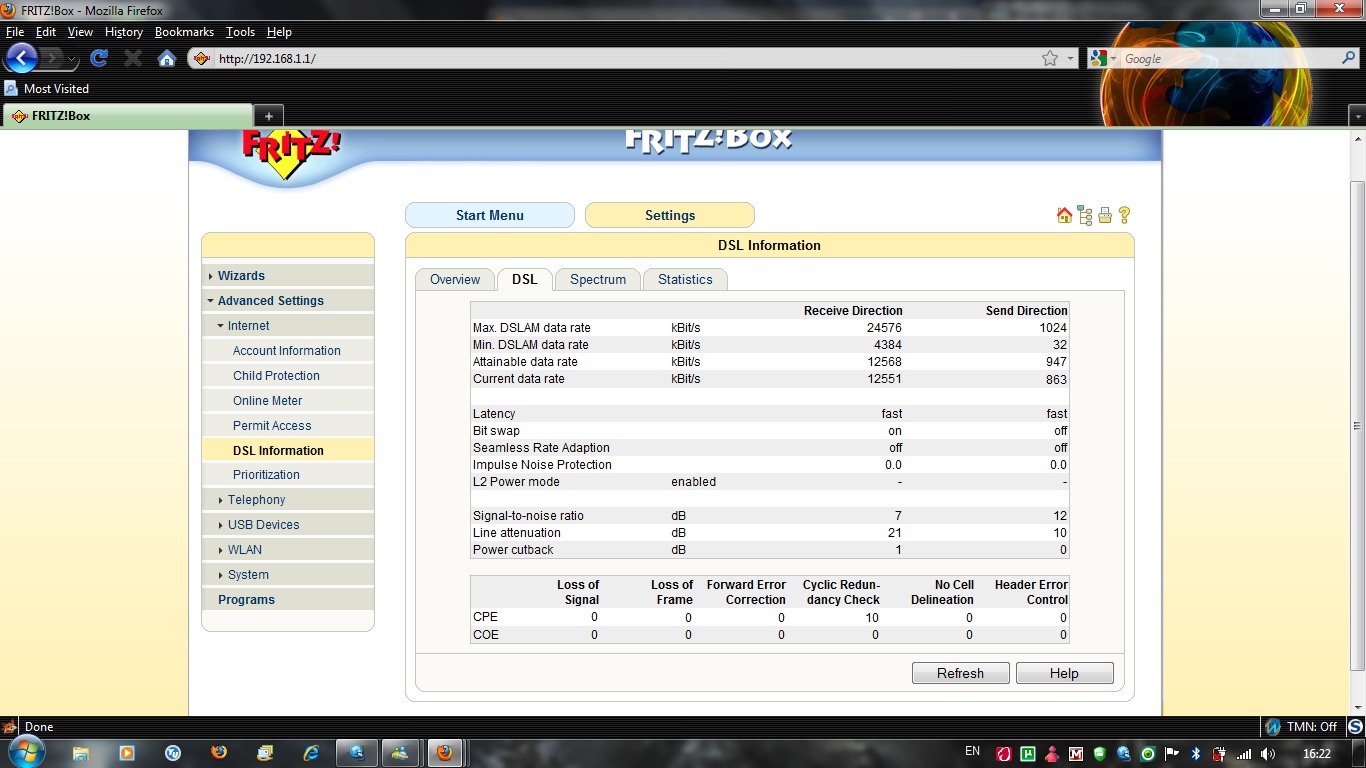Open the Prioritization link

pos(266,475)
